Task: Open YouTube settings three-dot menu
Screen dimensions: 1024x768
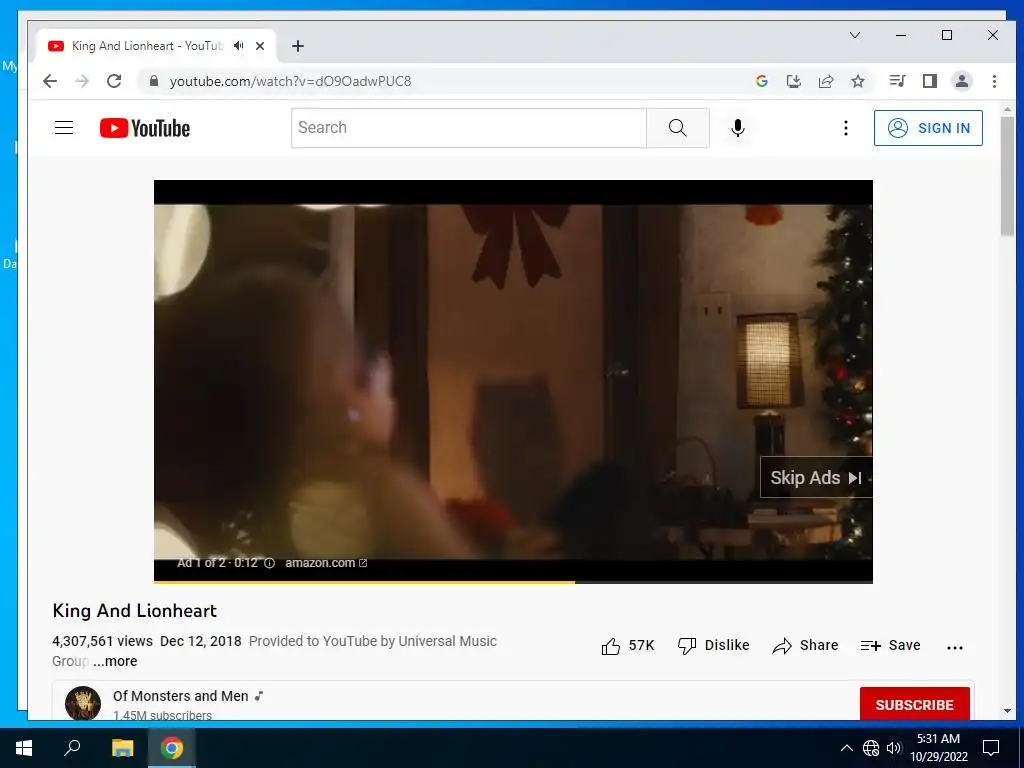Action: 846,128
